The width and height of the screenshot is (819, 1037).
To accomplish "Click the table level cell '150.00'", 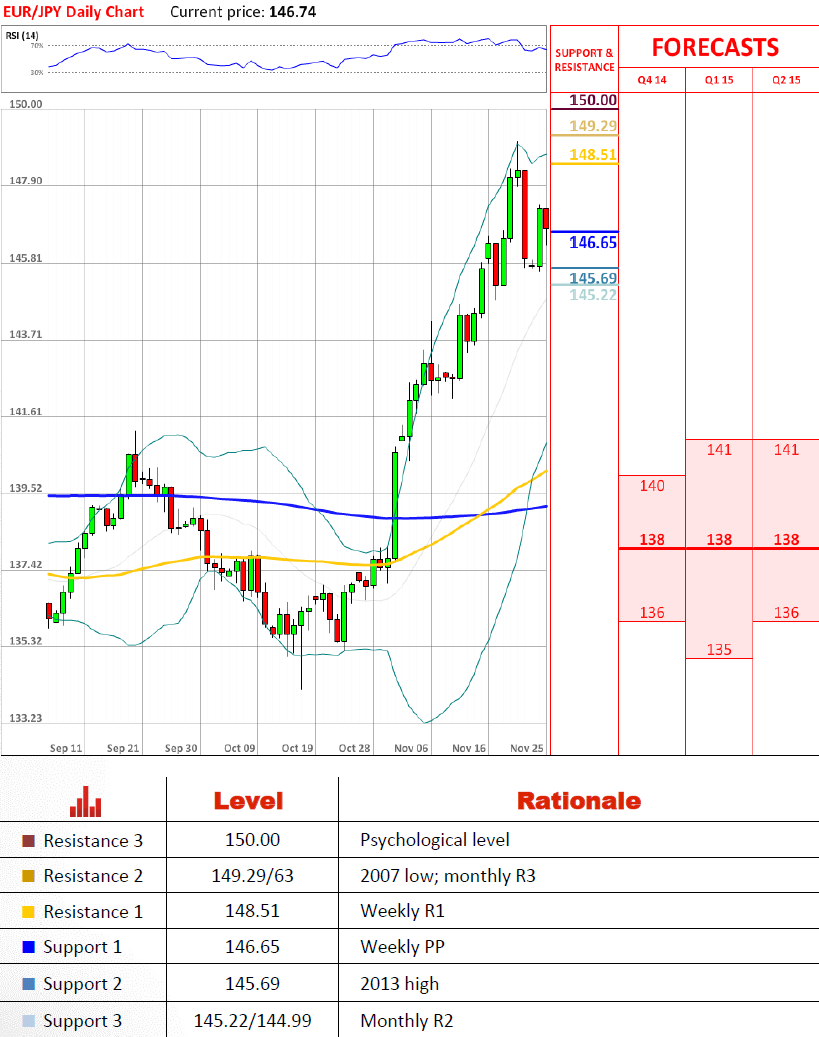I will pyautogui.click(x=252, y=840).
